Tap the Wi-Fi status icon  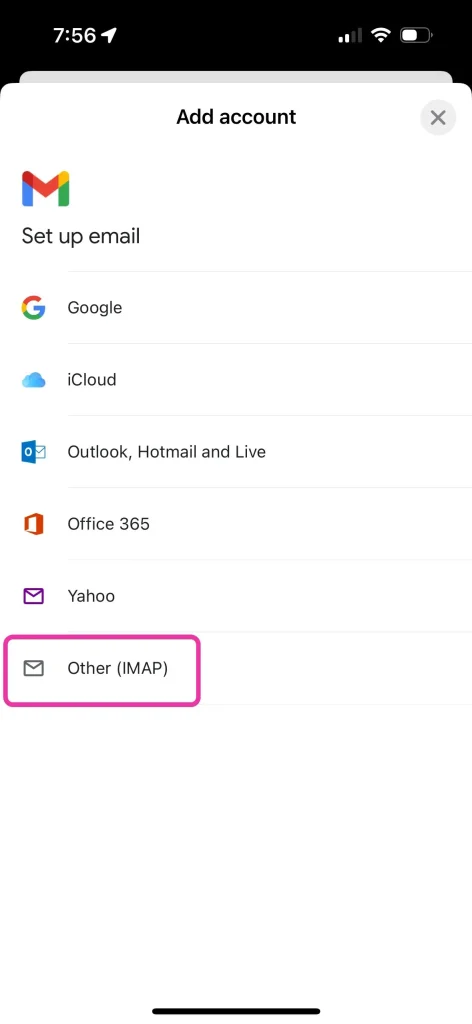click(380, 35)
